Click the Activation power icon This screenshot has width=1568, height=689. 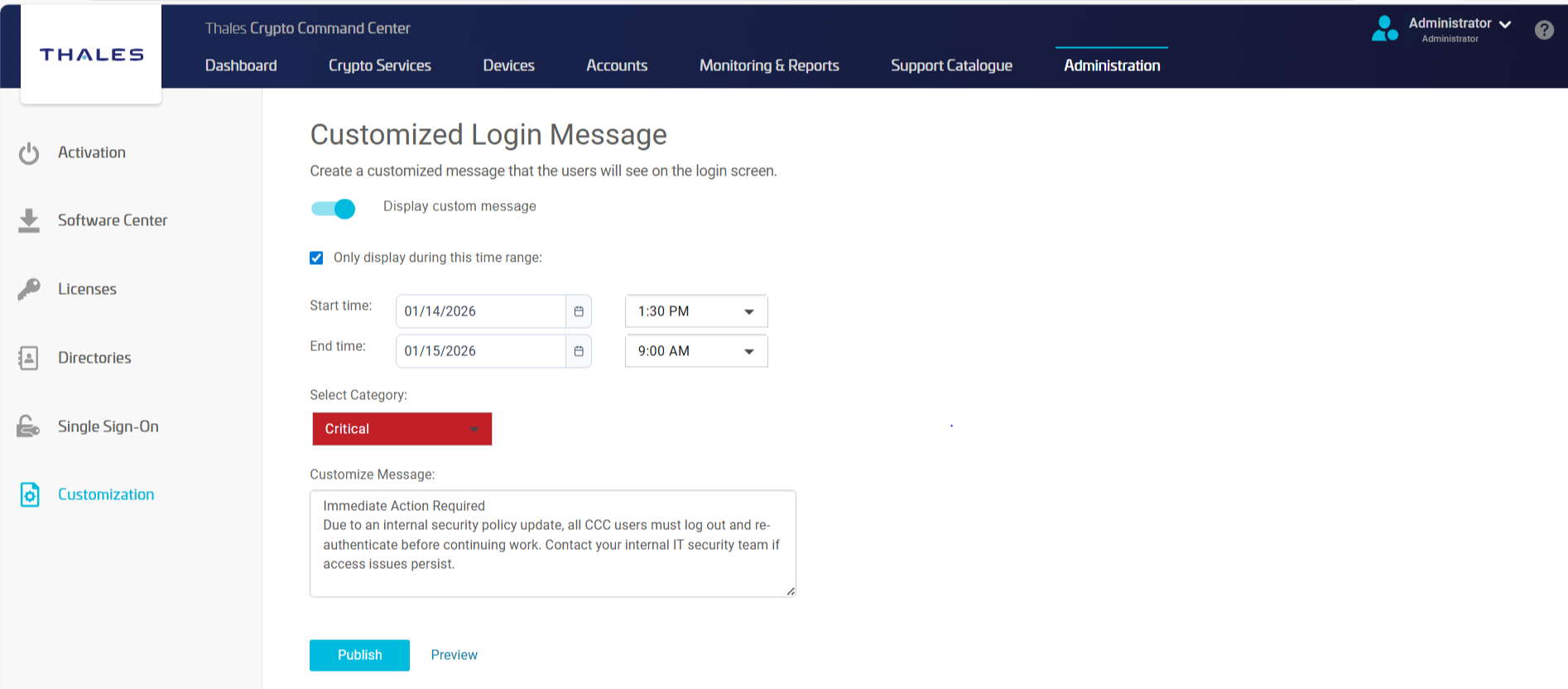29,153
